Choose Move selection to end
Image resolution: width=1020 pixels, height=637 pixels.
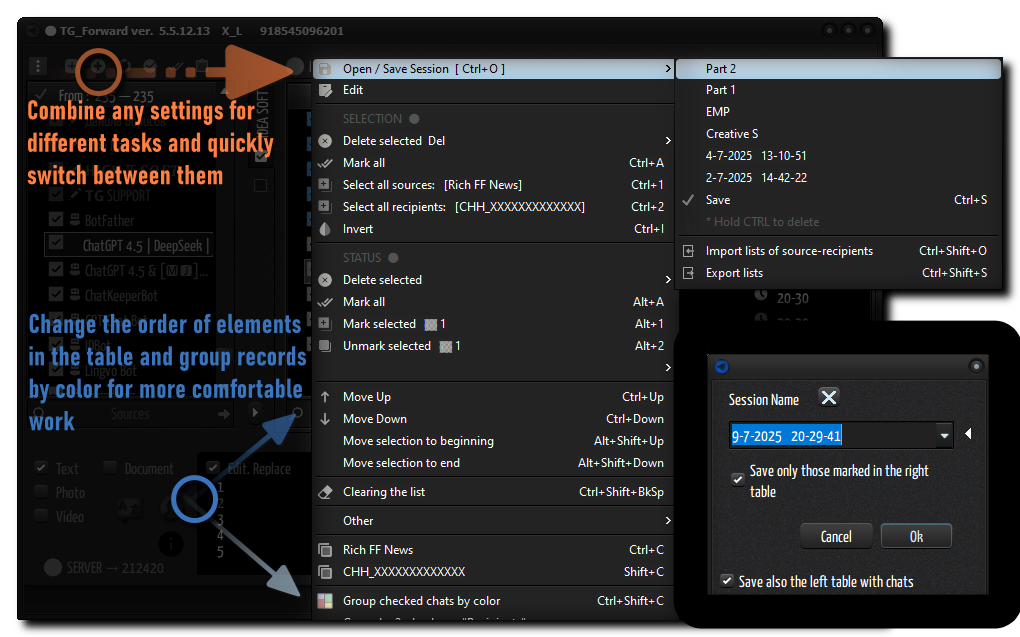[x=494, y=463]
